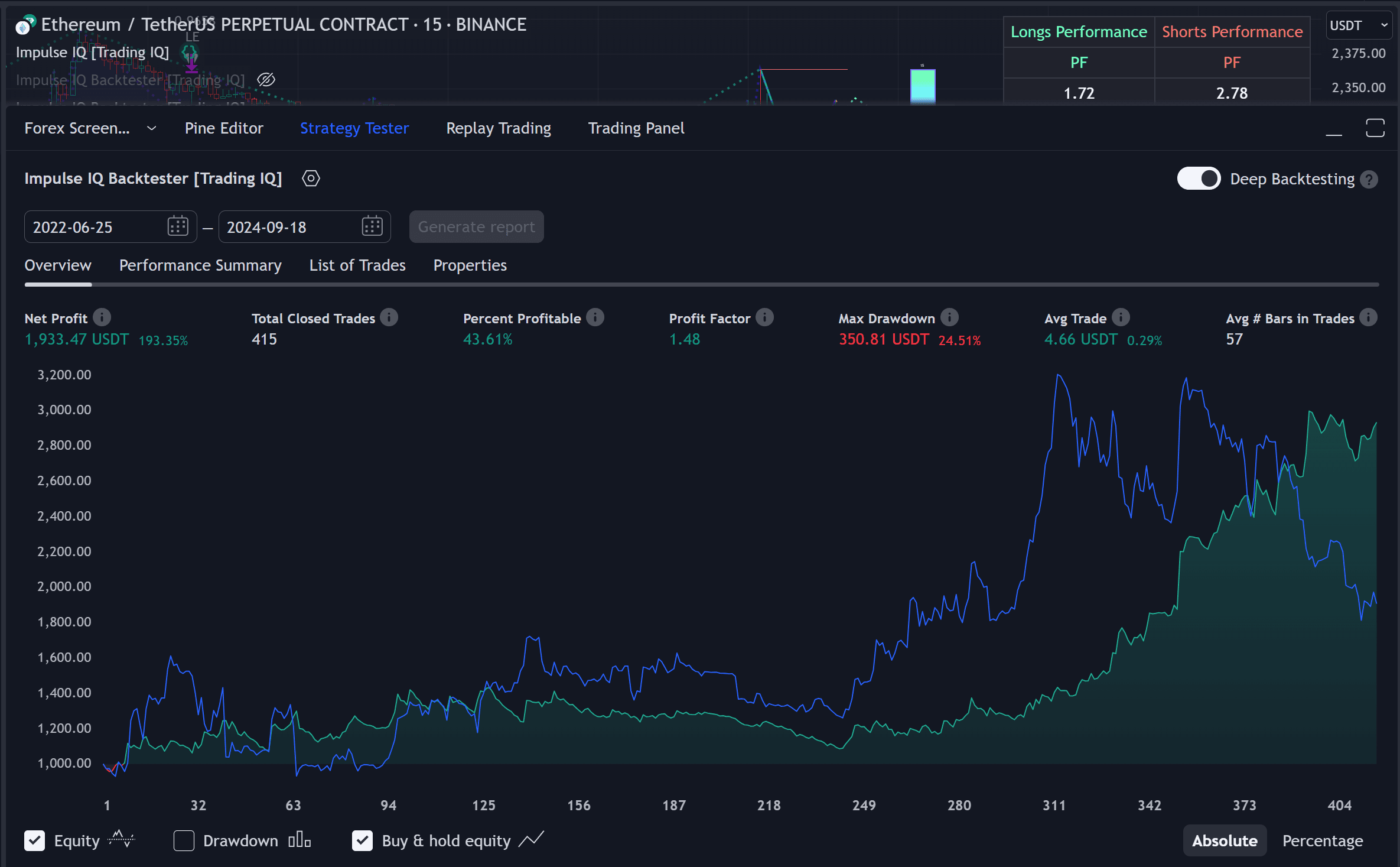This screenshot has width=1400, height=867.
Task: Switch to Pine Editor tab
Action: 224,128
